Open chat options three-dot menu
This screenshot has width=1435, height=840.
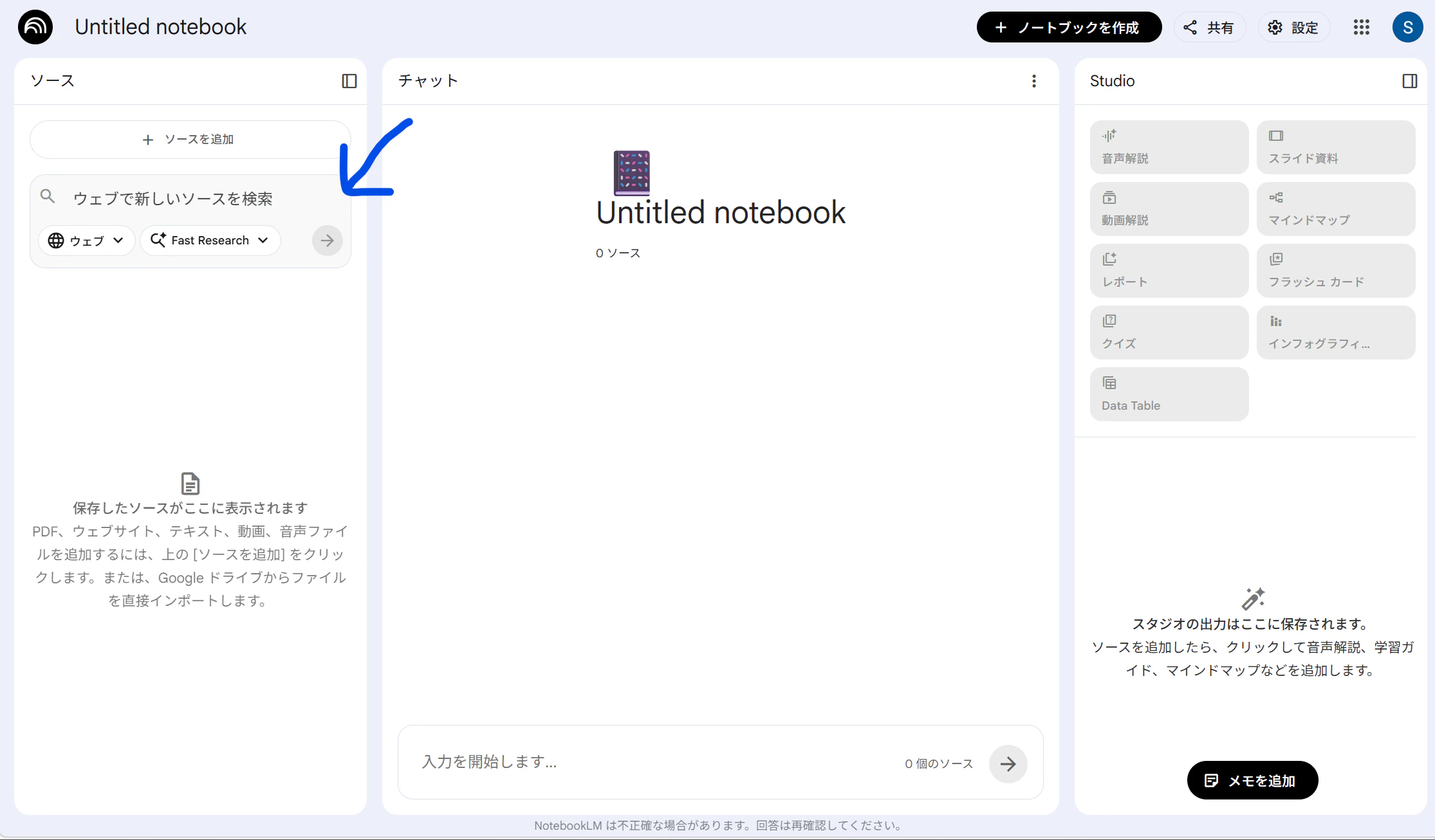(x=1033, y=81)
